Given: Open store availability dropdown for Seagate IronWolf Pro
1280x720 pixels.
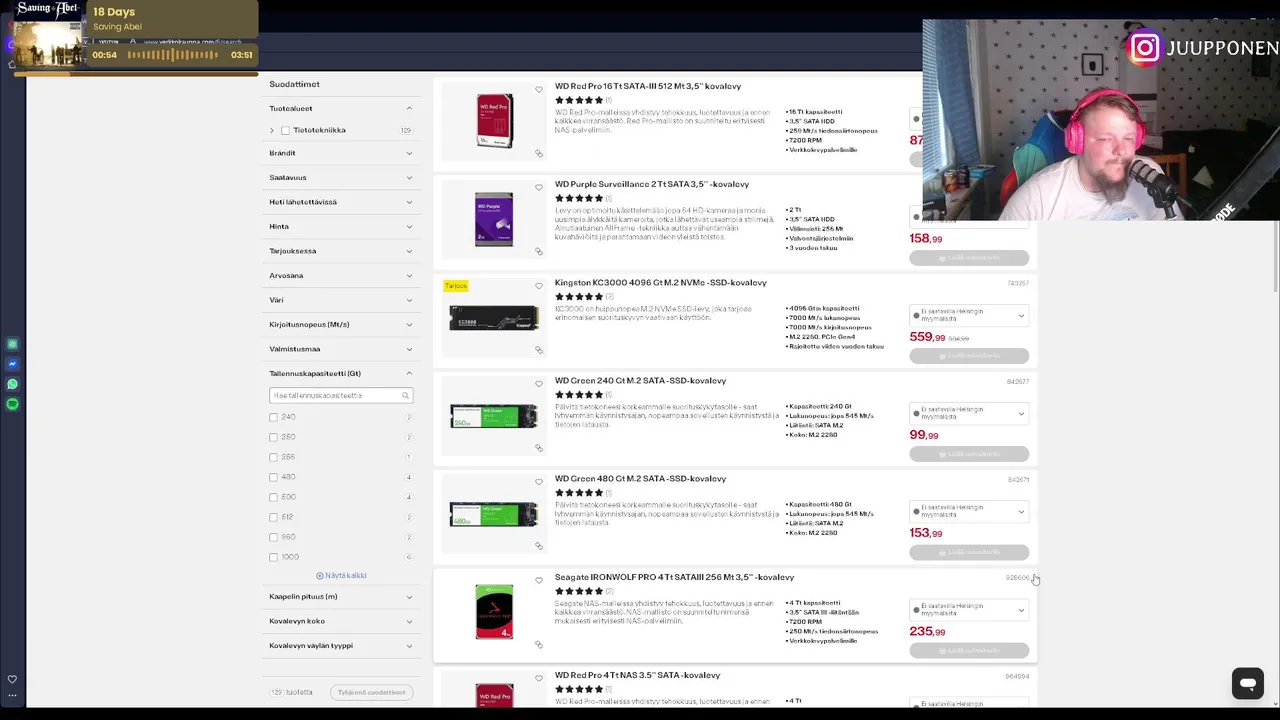Looking at the screenshot, I should pyautogui.click(x=969, y=610).
